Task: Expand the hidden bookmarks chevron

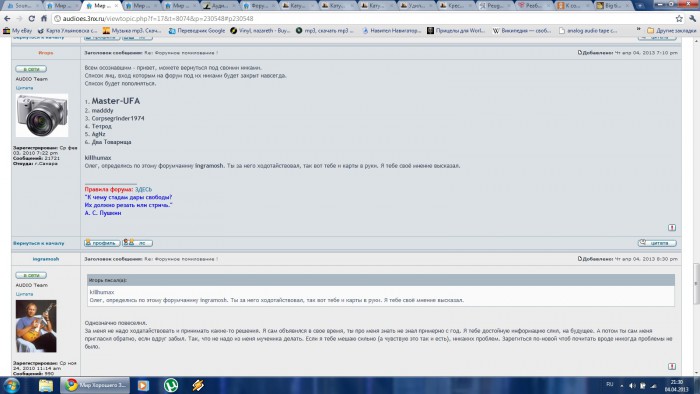Action: pyautogui.click(x=639, y=29)
